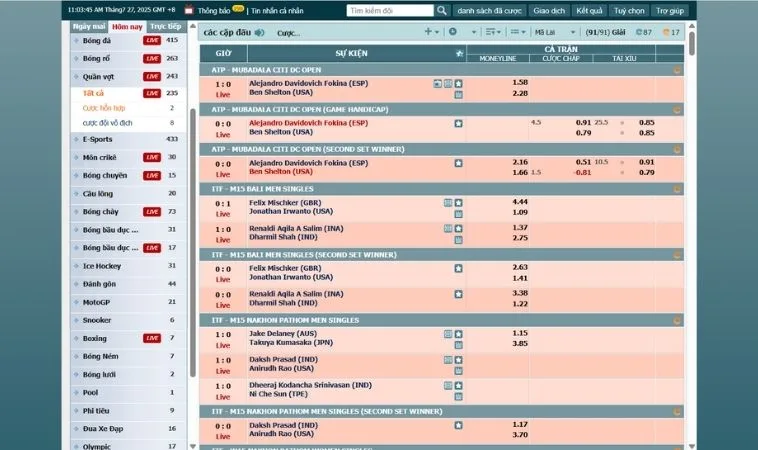Switch to the Ngày mai tab
758x450 pixels.
(89, 26)
